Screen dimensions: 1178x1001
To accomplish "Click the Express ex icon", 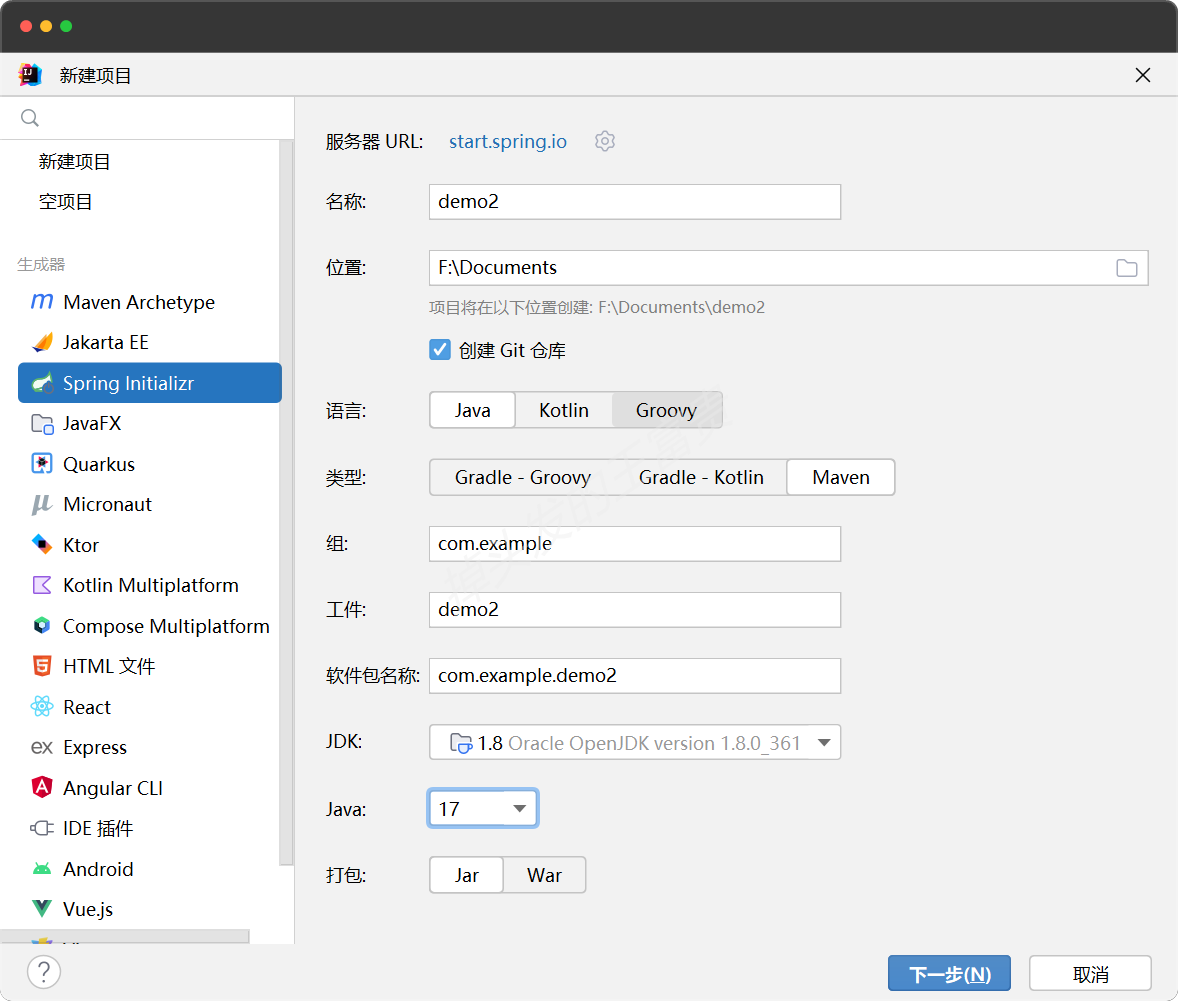I will (42, 747).
